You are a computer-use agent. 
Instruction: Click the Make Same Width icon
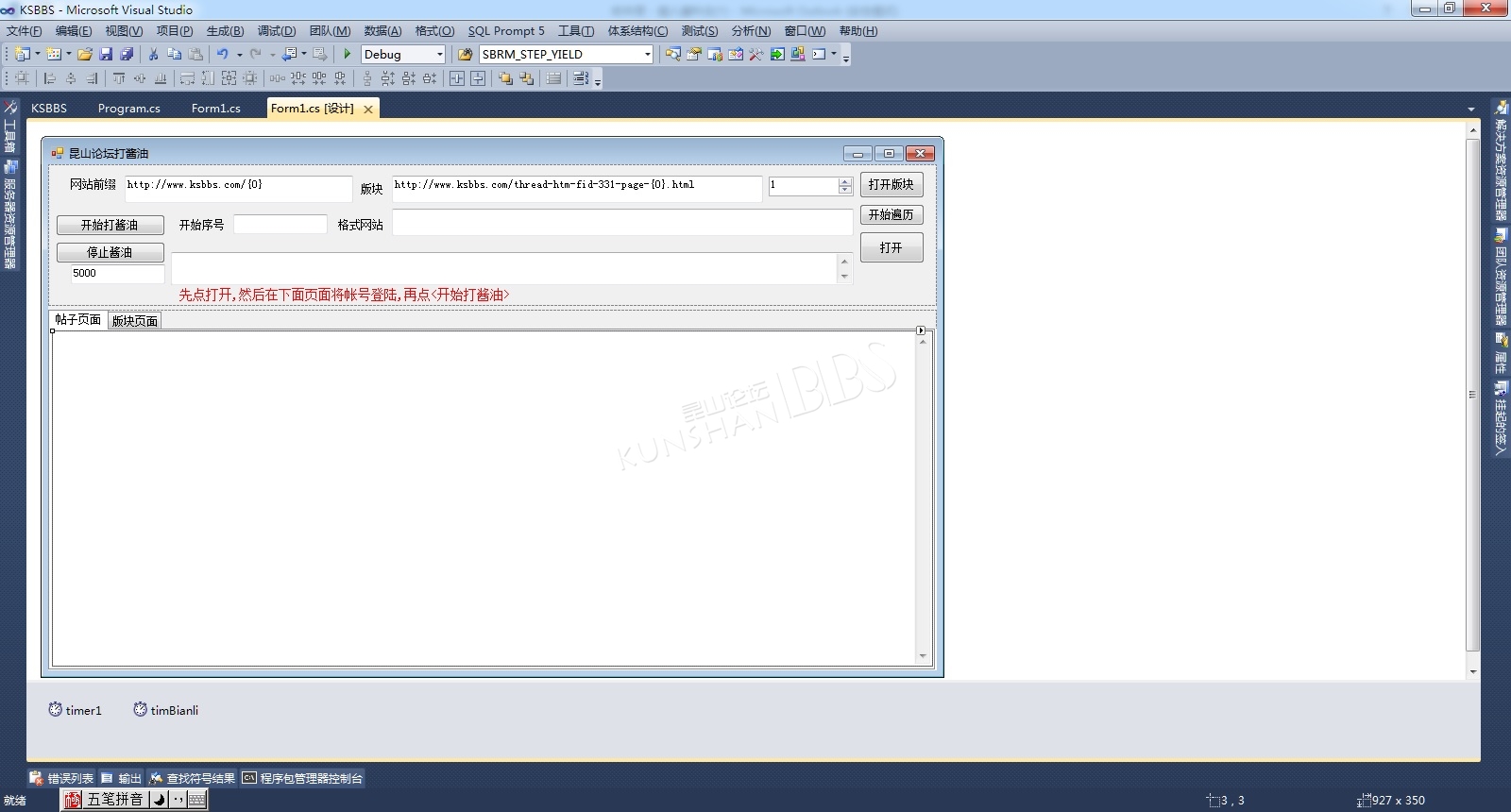pyautogui.click(x=187, y=78)
